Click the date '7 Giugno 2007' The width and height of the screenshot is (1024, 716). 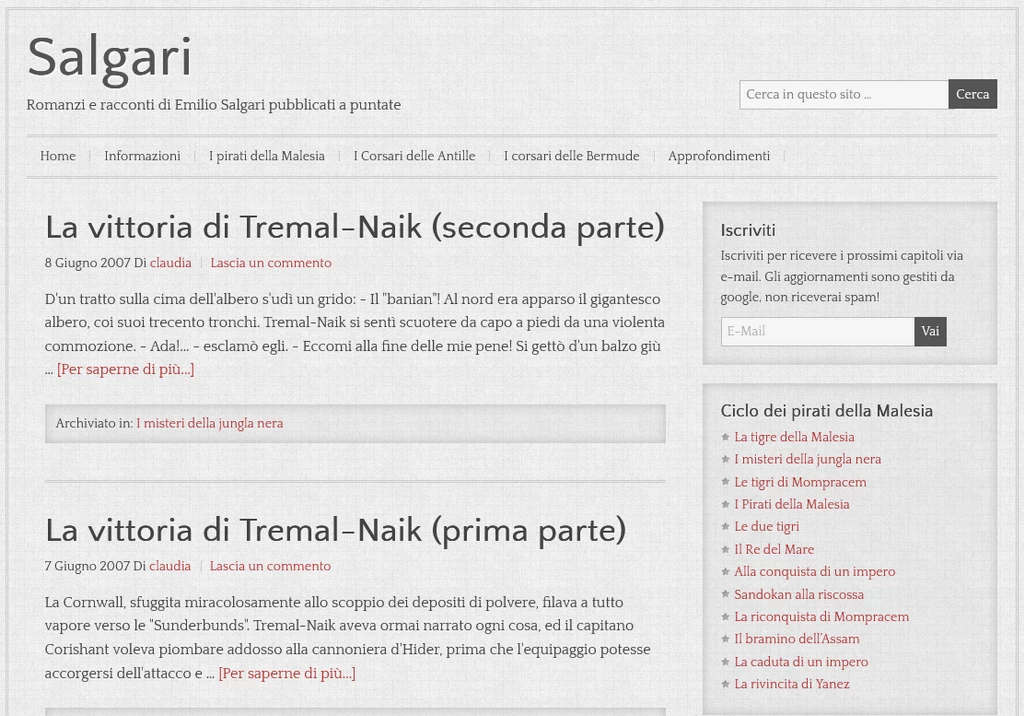(88, 566)
